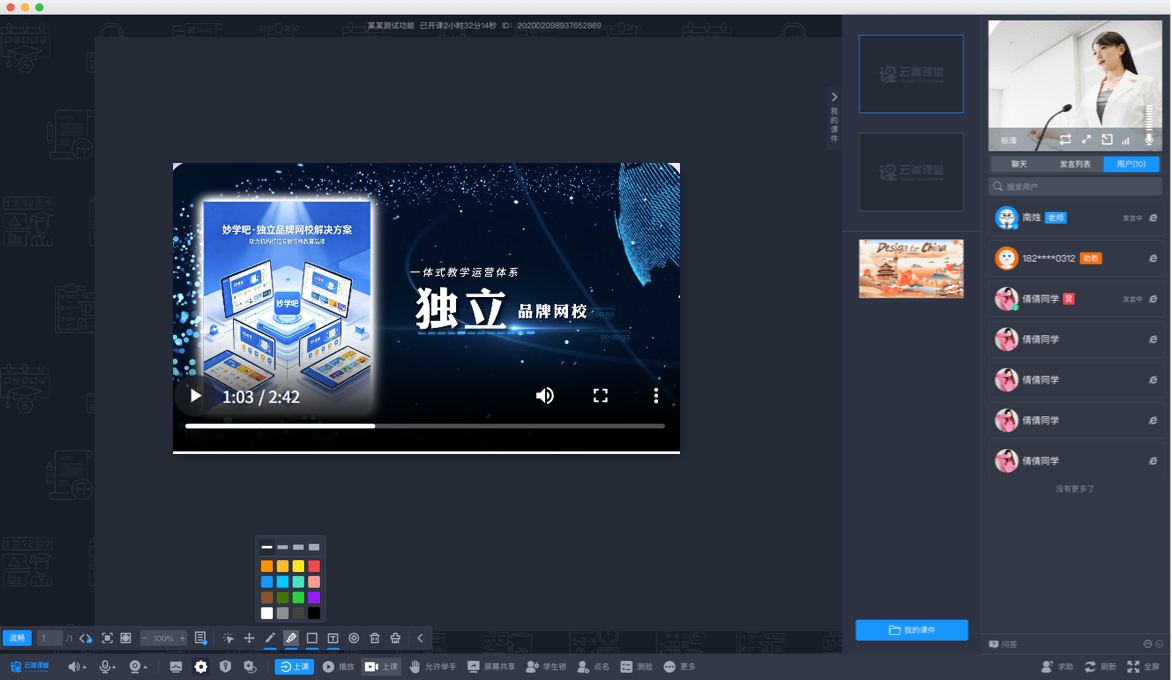Play the video in player

click(x=196, y=396)
